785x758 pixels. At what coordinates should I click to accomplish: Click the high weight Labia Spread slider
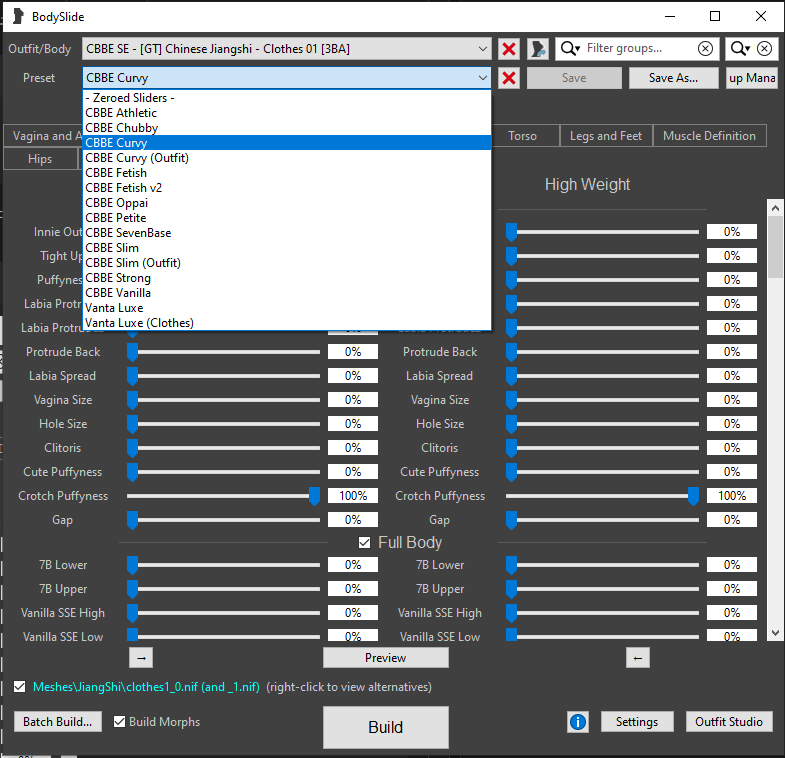point(602,376)
